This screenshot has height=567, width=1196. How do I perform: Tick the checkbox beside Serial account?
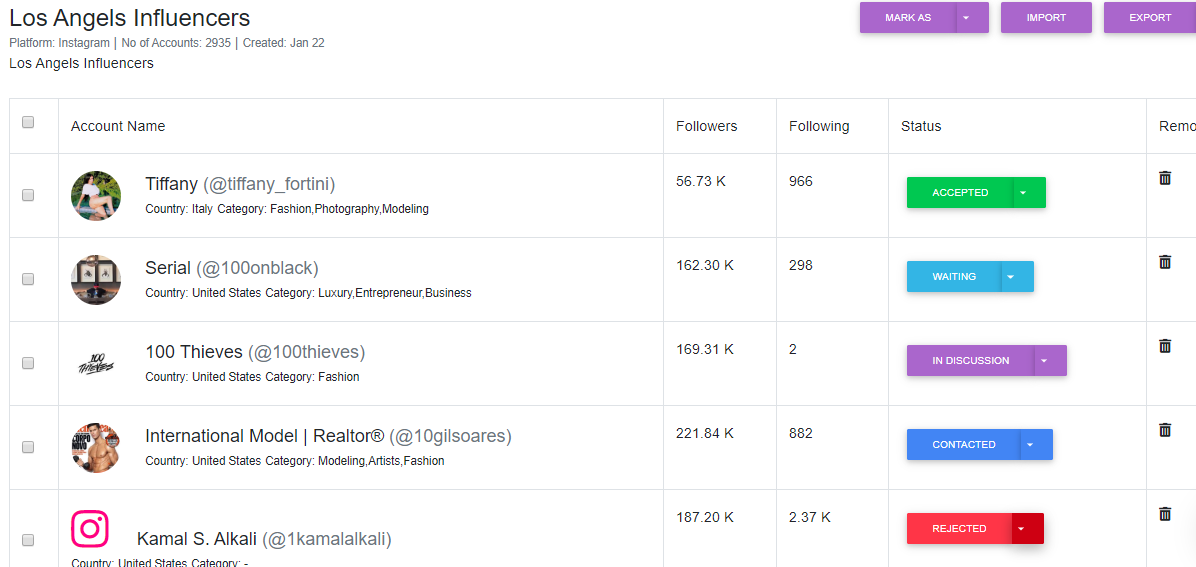[28, 279]
